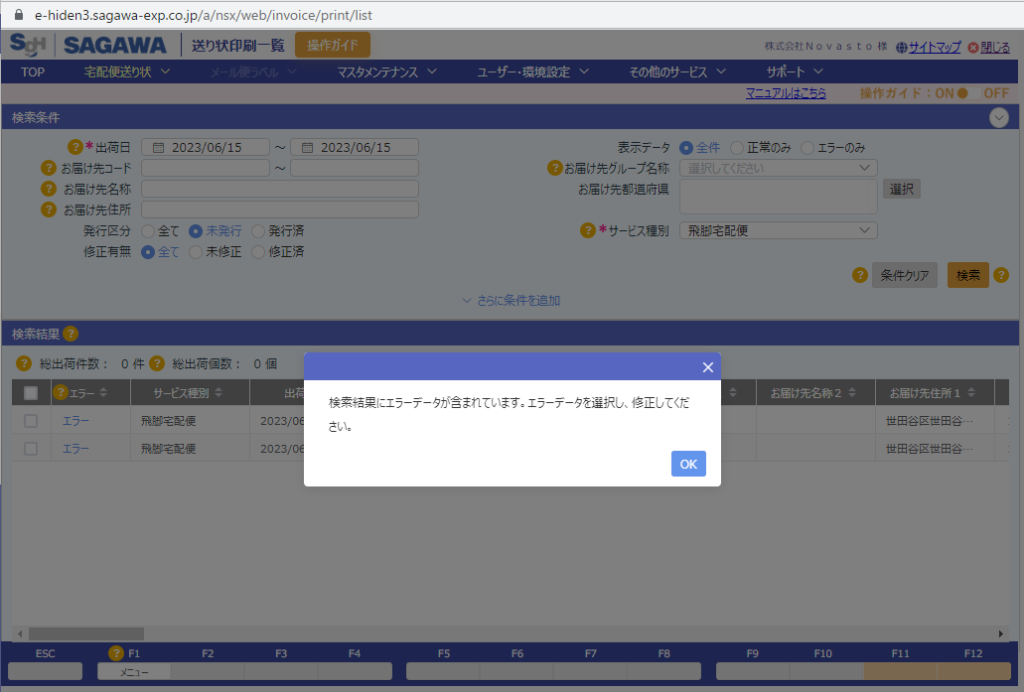
Task: Click the help icon next to 検索結果 header
Action: (71, 334)
